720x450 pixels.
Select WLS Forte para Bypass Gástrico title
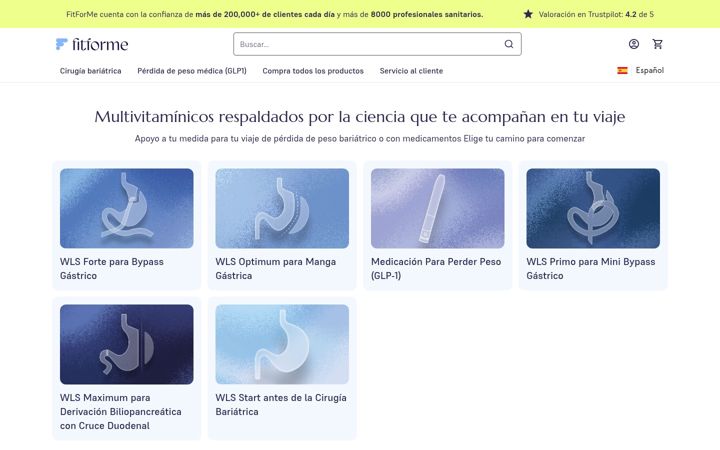[x=112, y=269]
